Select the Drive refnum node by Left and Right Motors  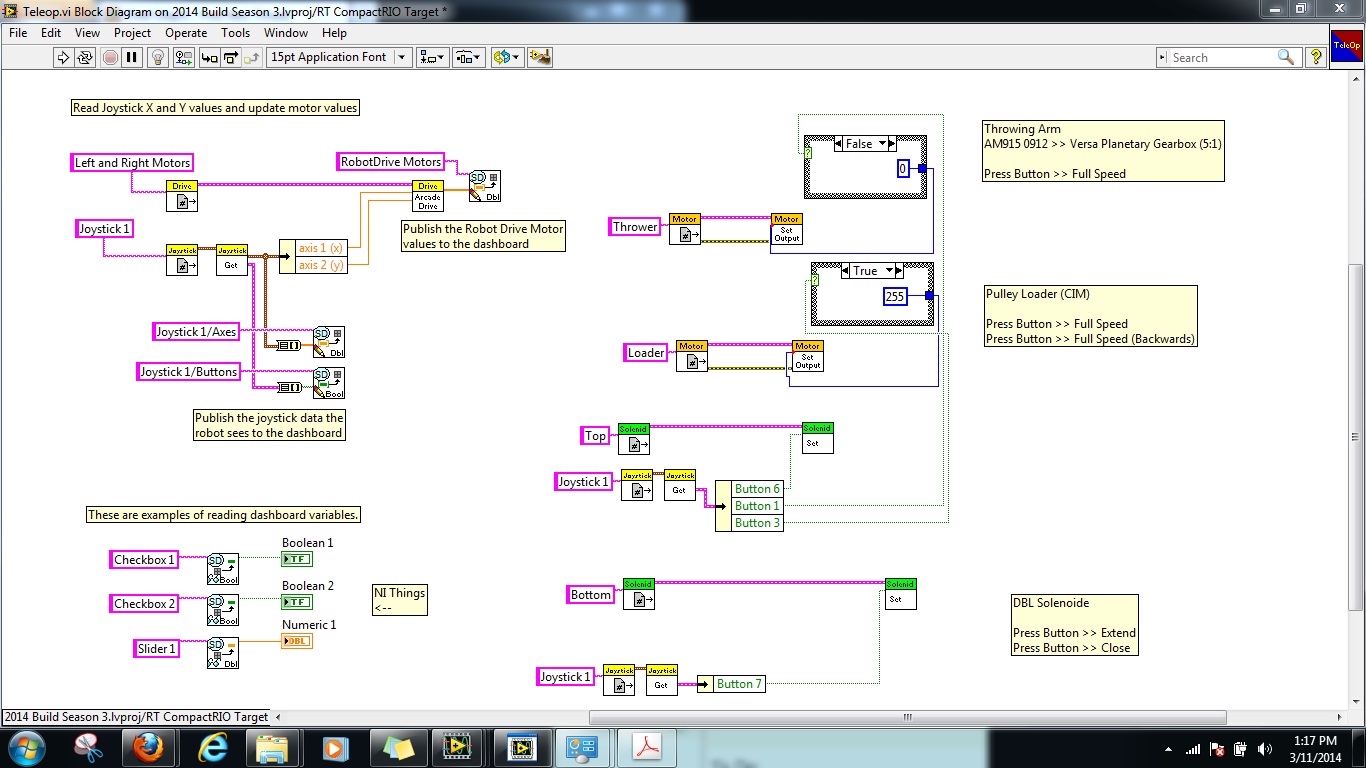tap(182, 196)
